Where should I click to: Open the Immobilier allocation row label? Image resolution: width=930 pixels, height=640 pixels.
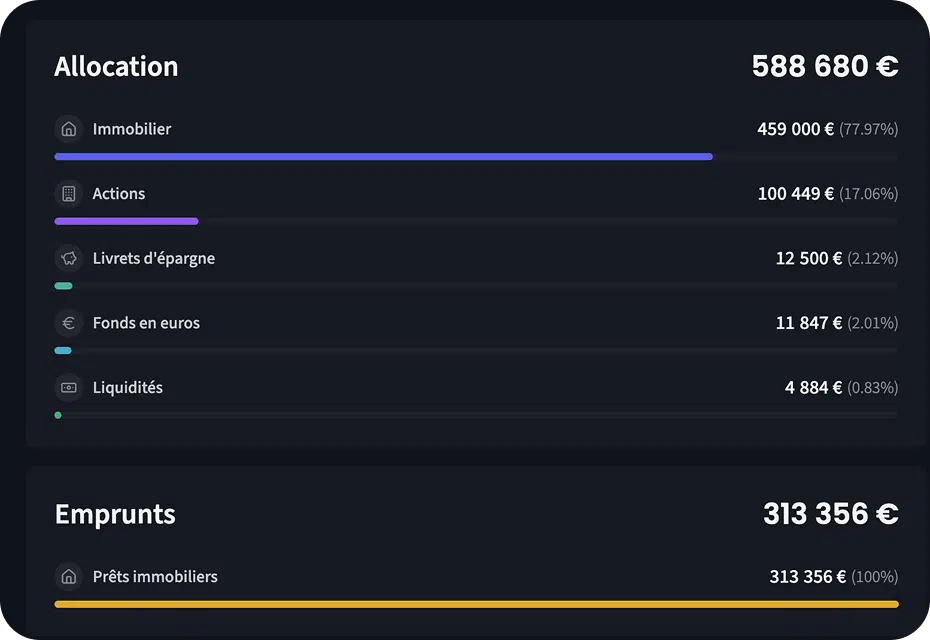(x=132, y=129)
